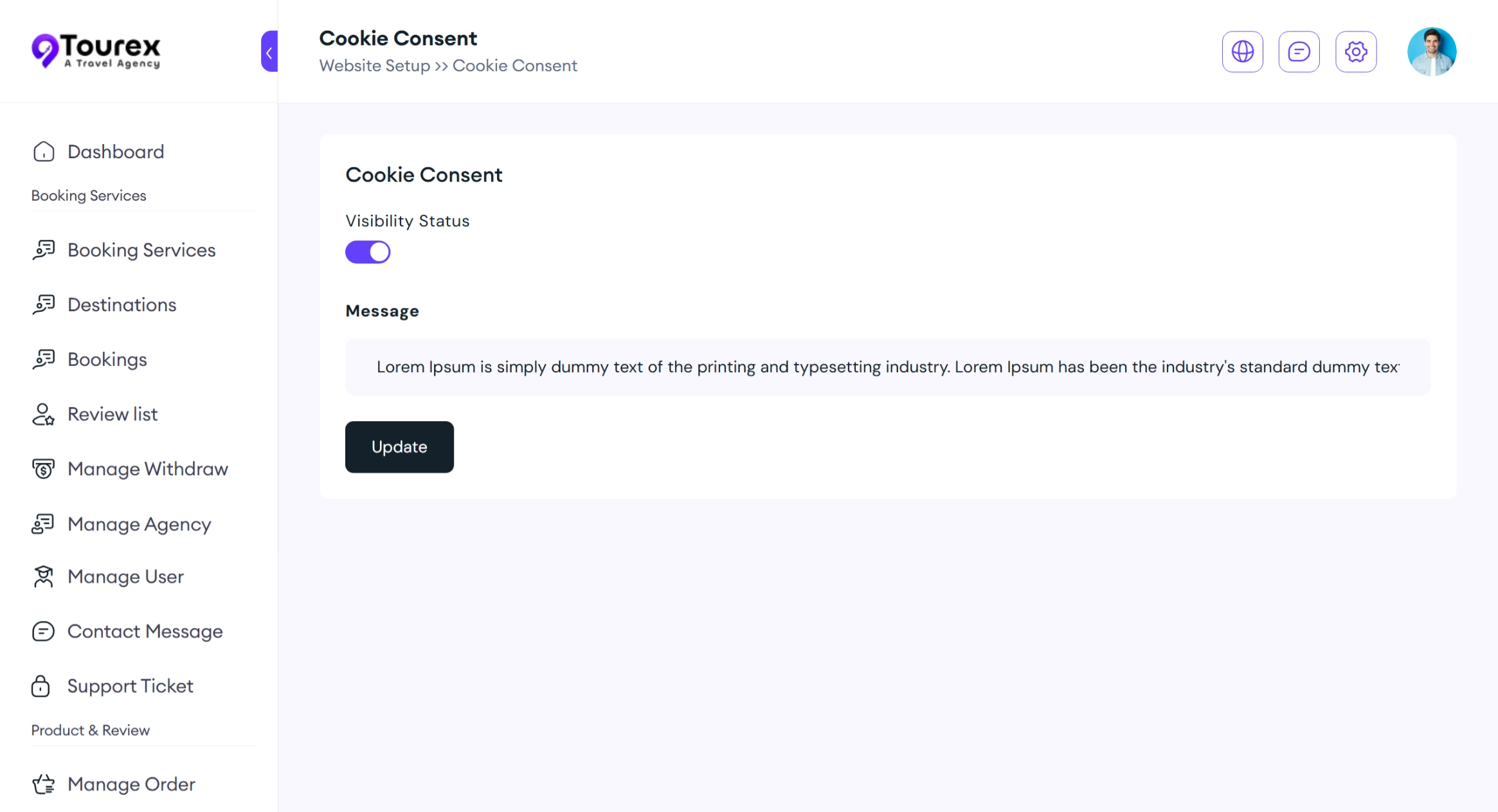1498x812 pixels.
Task: Open the settings gear icon
Action: 1355,51
